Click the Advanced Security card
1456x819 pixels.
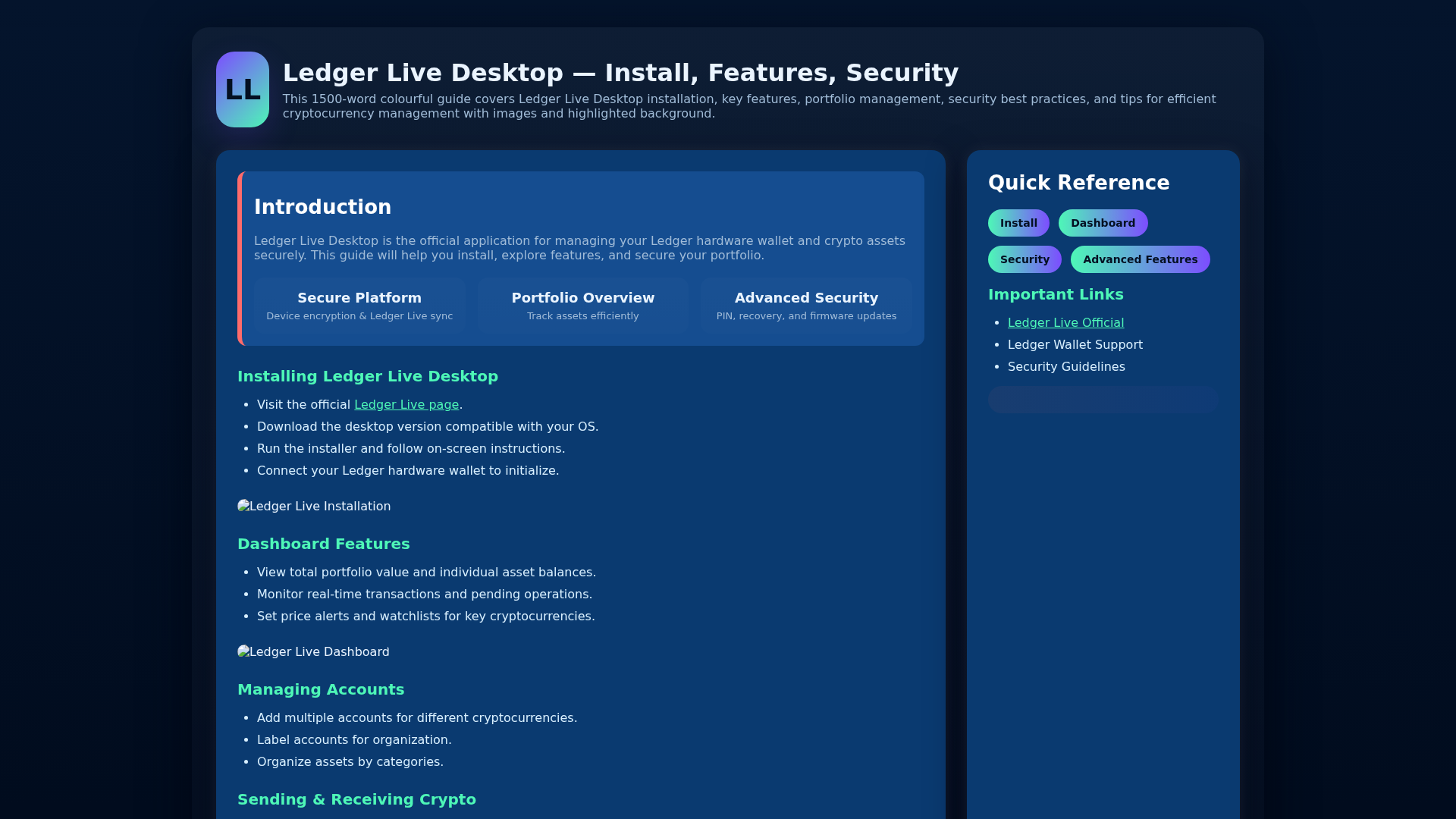806,306
